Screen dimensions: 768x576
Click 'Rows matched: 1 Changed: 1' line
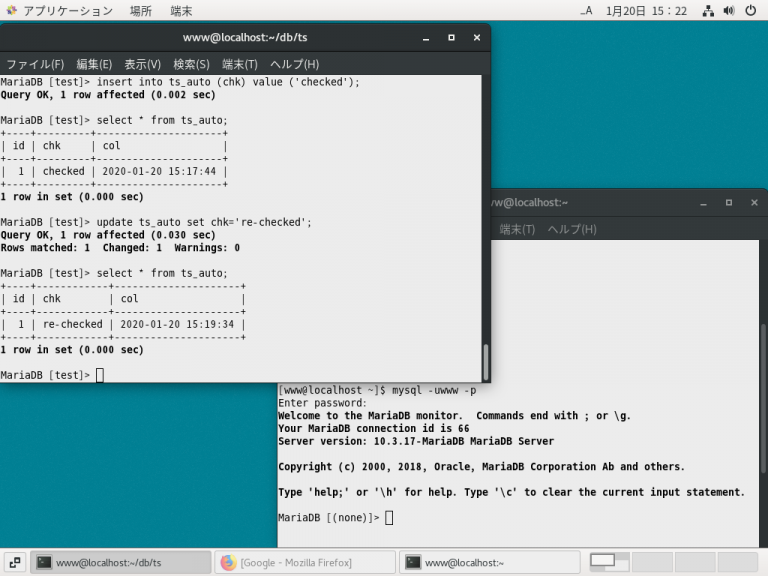coord(120,248)
